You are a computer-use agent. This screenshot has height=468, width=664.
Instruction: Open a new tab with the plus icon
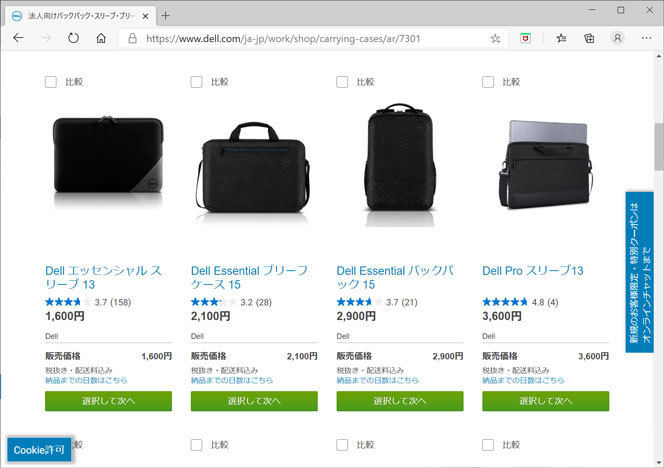click(x=166, y=16)
